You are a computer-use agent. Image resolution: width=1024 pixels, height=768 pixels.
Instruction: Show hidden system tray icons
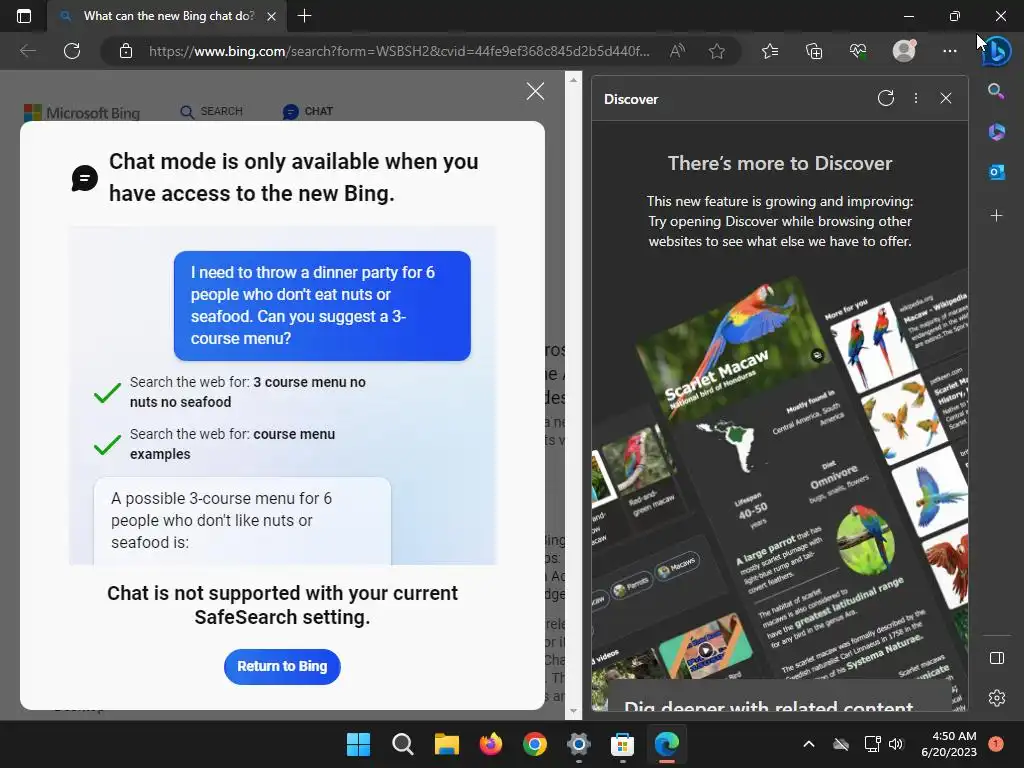(808, 744)
